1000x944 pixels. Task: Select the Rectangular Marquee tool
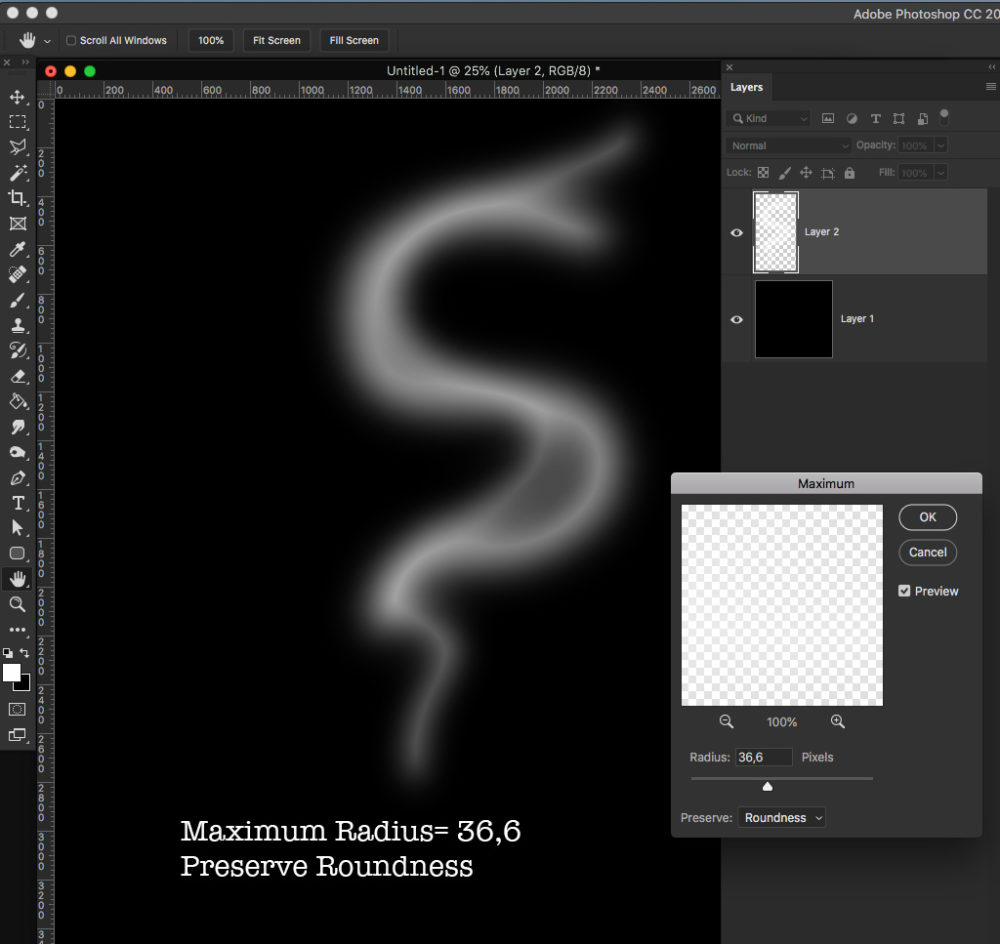(x=17, y=122)
